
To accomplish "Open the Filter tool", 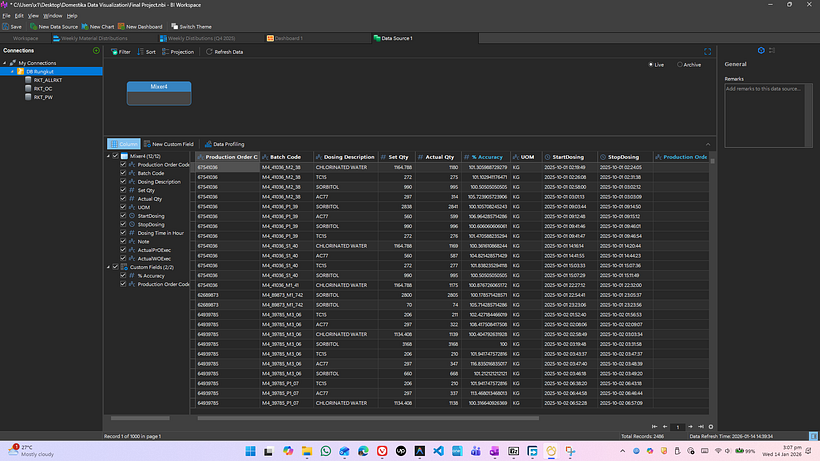I will (x=121, y=52).
